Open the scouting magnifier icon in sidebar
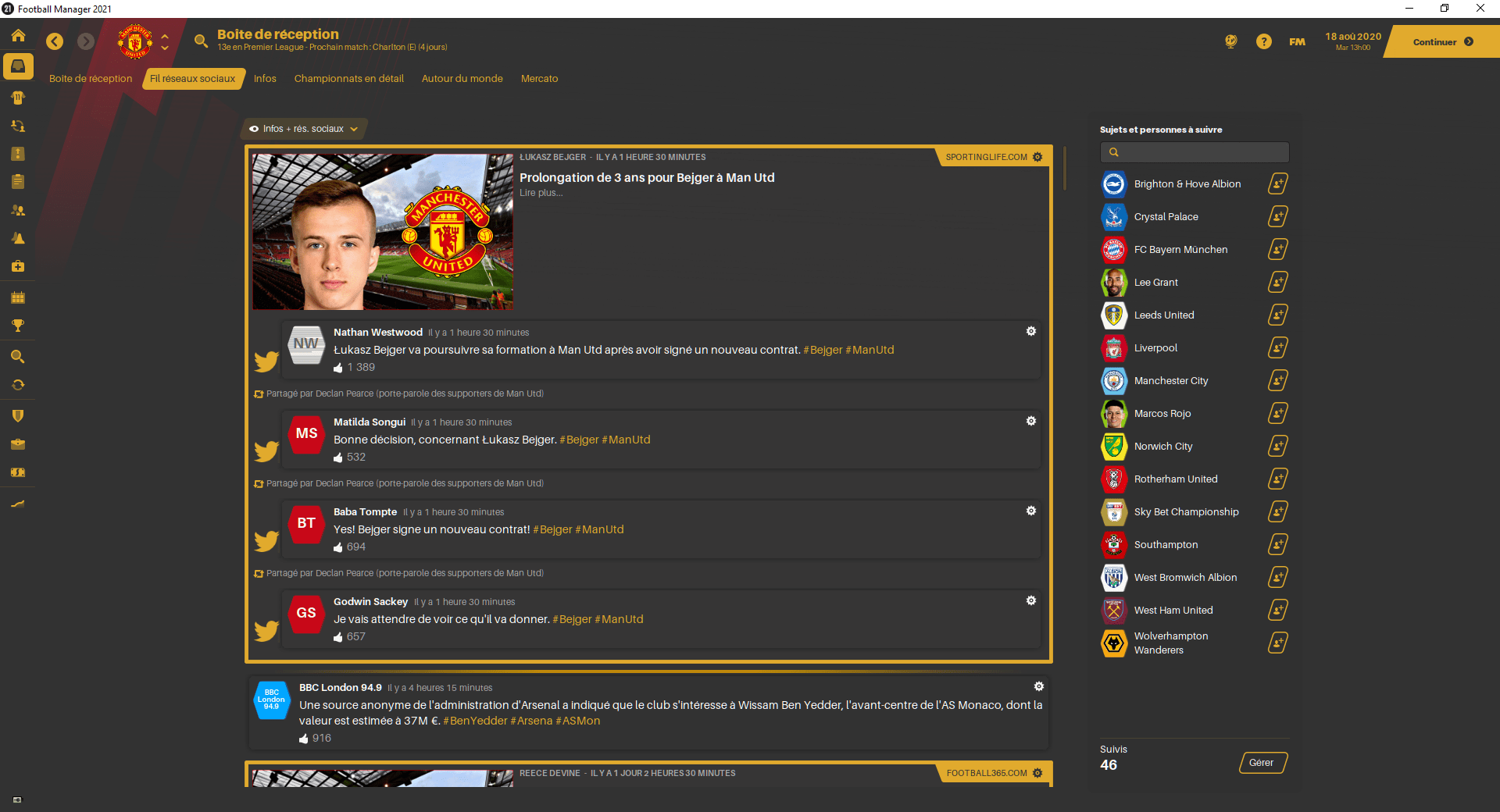The width and height of the screenshot is (1500, 812). tap(18, 357)
